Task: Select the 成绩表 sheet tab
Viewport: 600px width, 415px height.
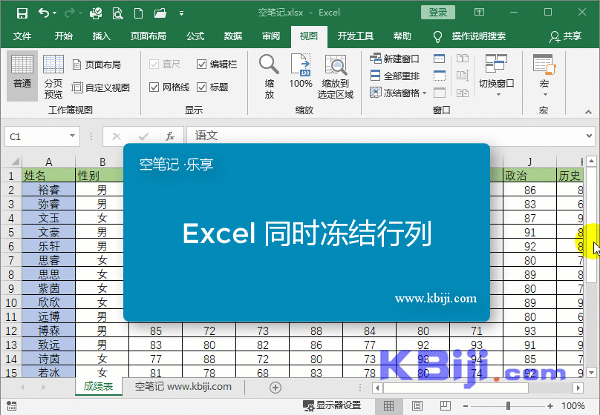Action: pos(99,387)
